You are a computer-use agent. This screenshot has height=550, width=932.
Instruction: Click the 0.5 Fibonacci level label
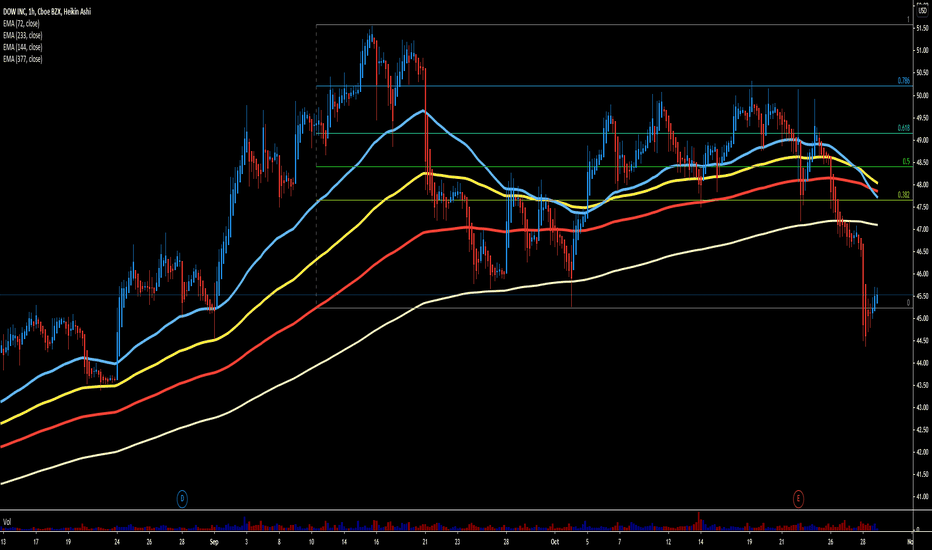tap(906, 161)
